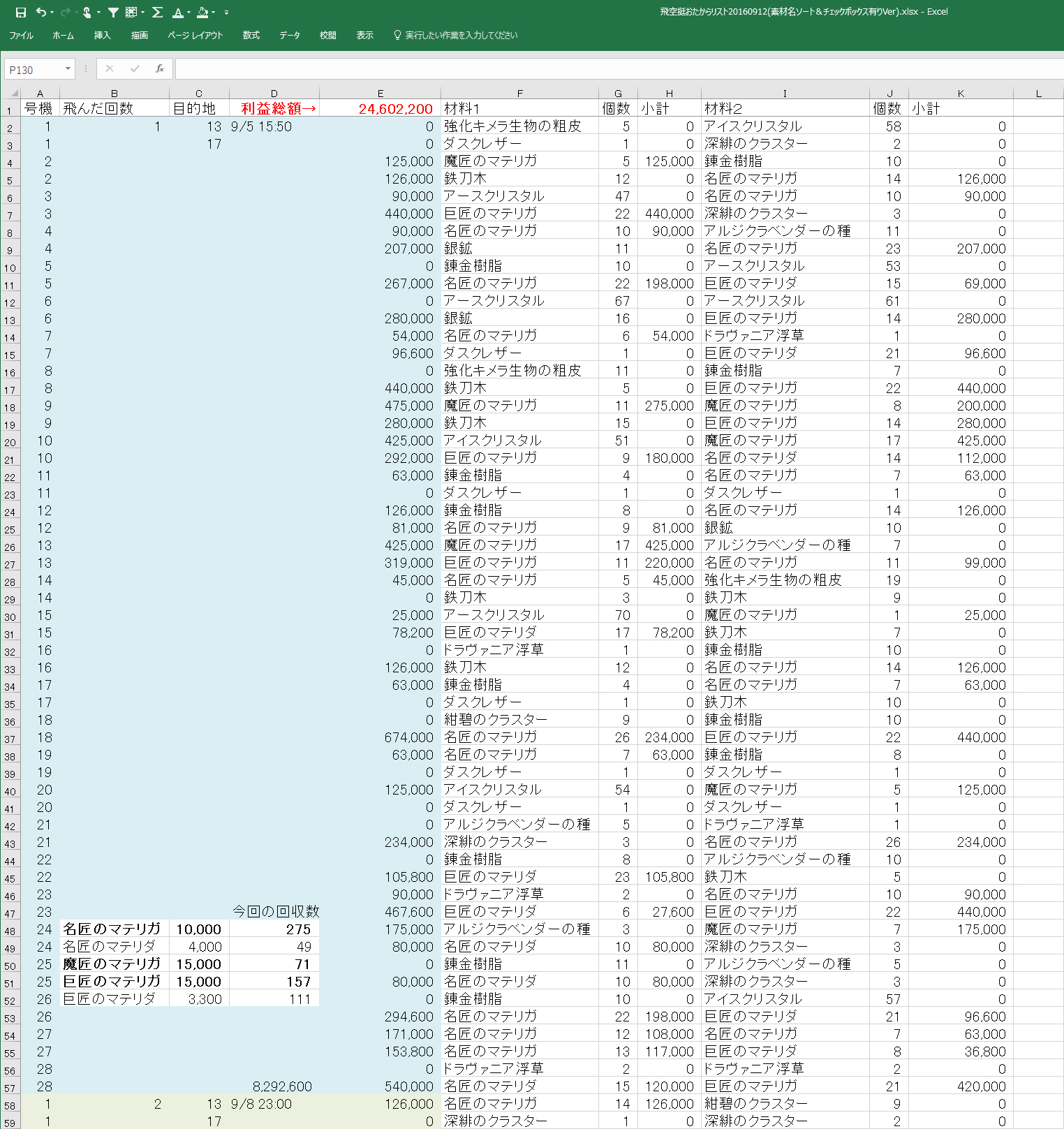Switch to the データ ribbon tab
1064x1129 pixels.
coord(290,36)
